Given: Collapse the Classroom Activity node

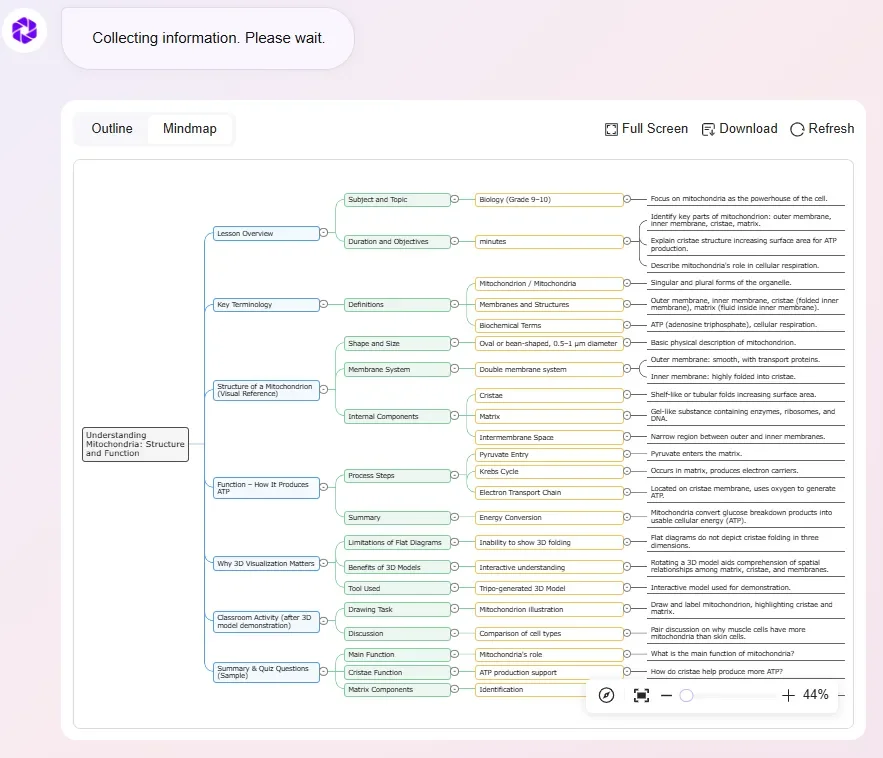Looking at the screenshot, I should (324, 621).
